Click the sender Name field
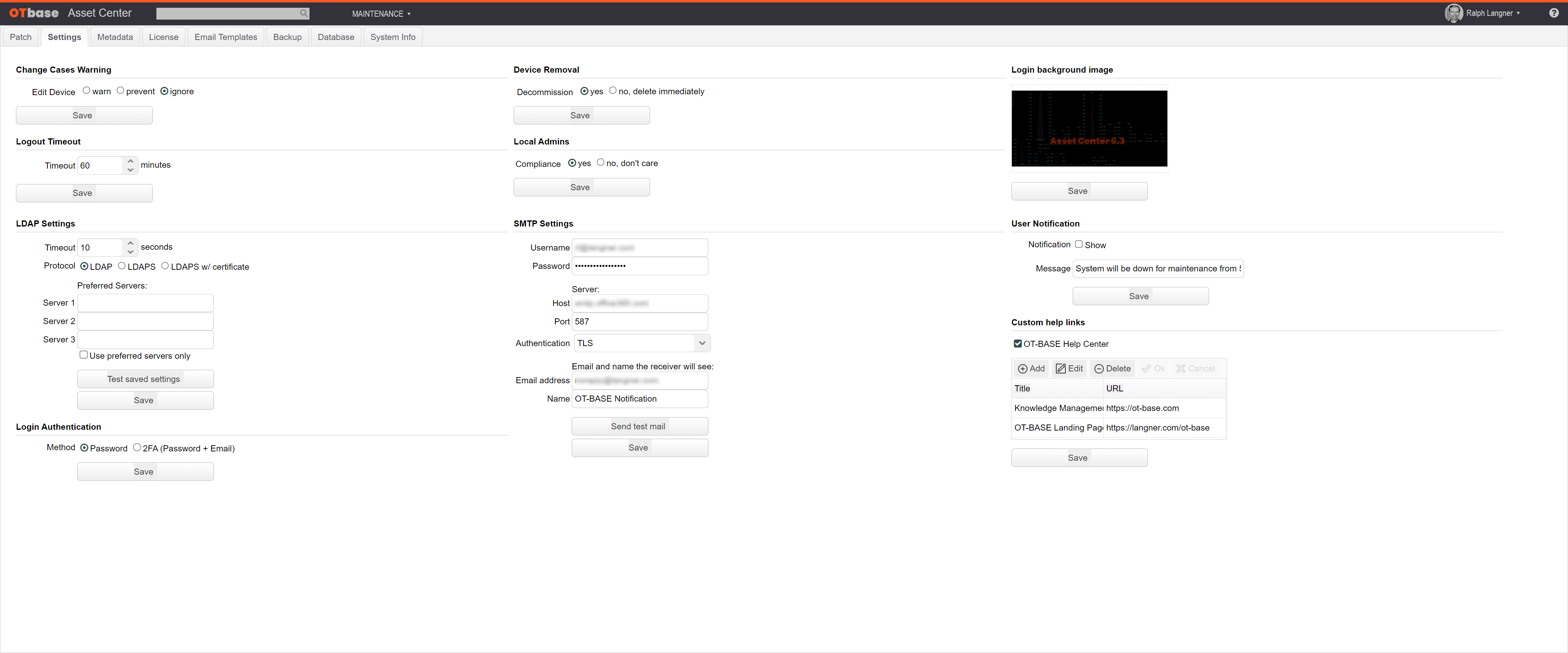 [640, 399]
